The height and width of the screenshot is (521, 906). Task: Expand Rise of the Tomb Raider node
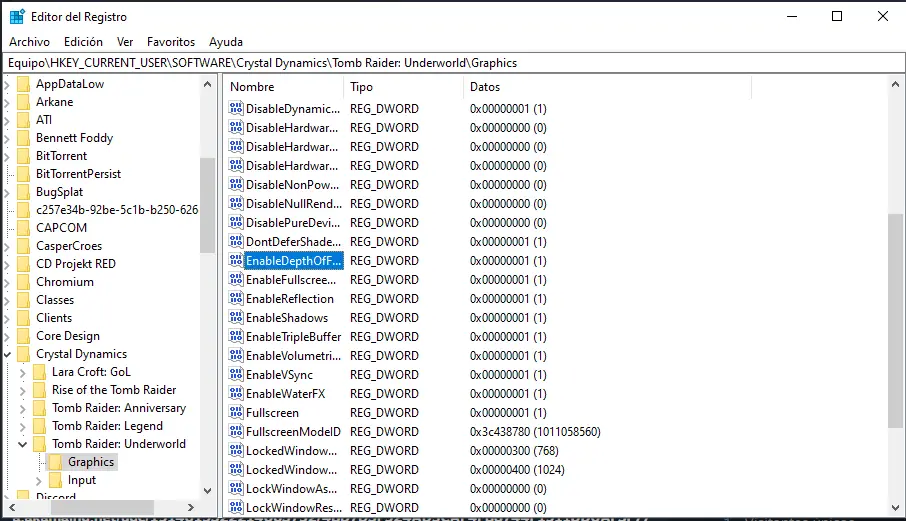(x=23, y=390)
